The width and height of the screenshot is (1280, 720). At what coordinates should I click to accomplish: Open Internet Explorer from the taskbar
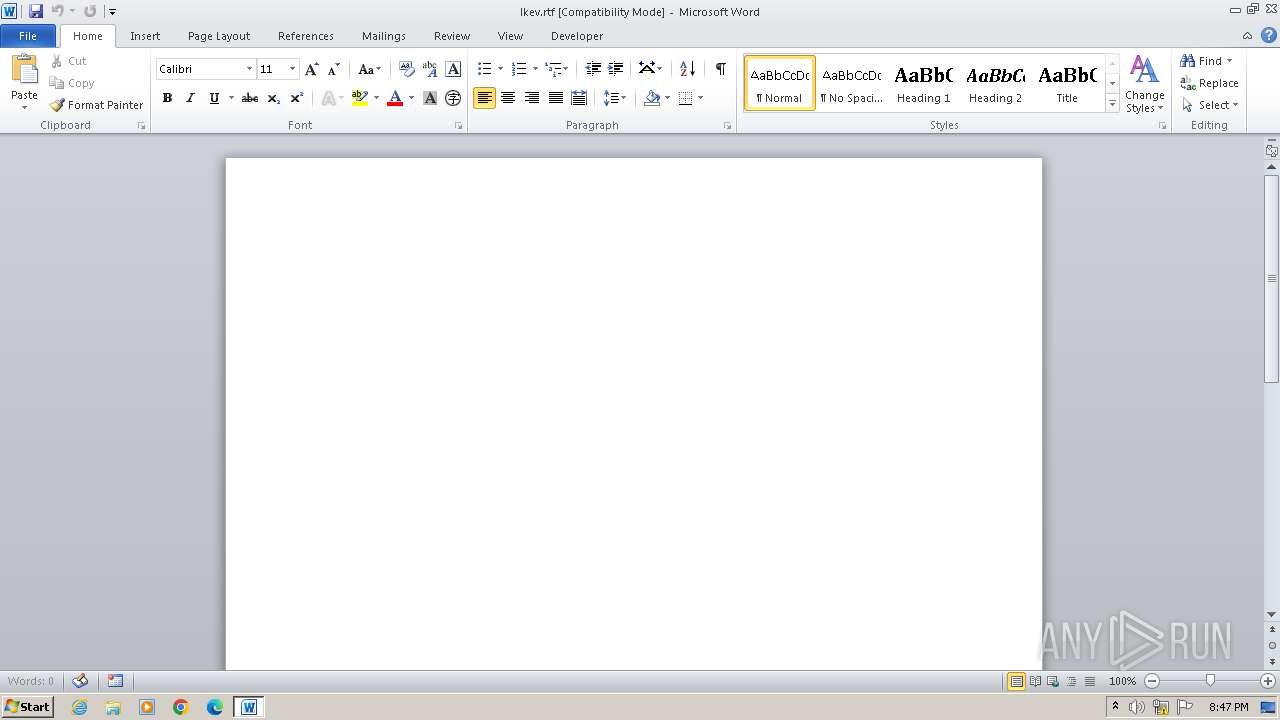coord(79,707)
